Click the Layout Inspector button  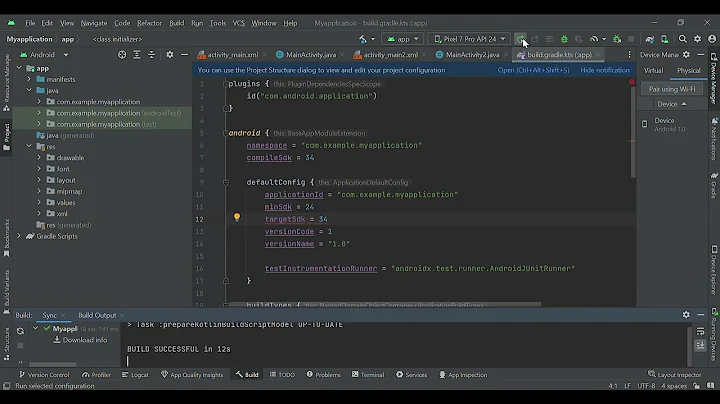tap(675, 375)
